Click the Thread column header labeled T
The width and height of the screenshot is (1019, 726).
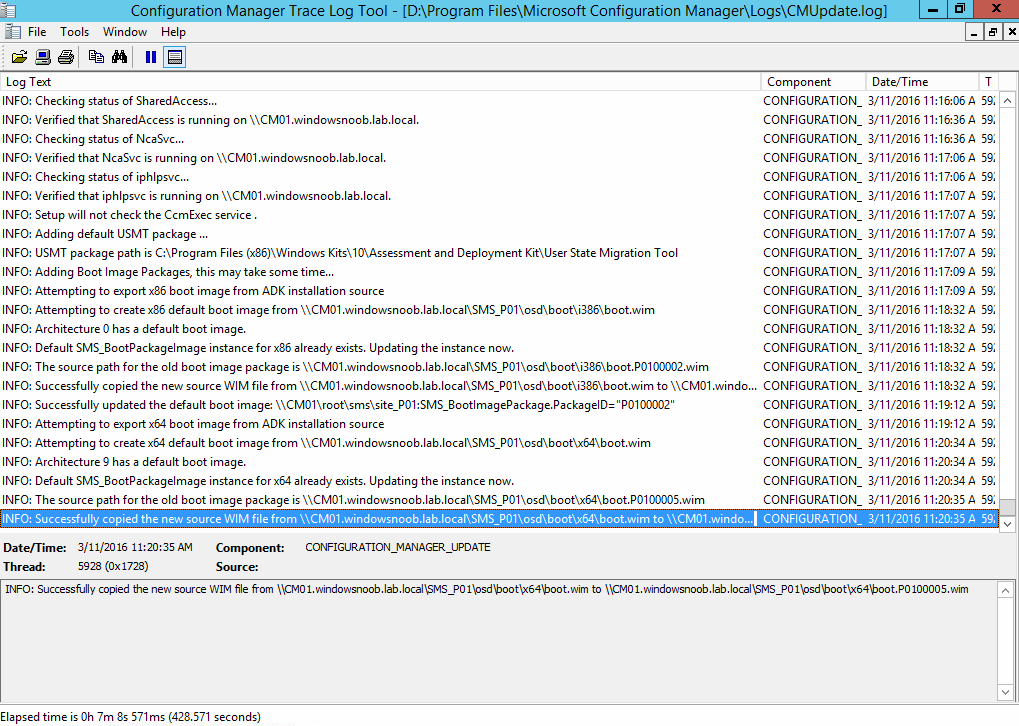pos(988,82)
